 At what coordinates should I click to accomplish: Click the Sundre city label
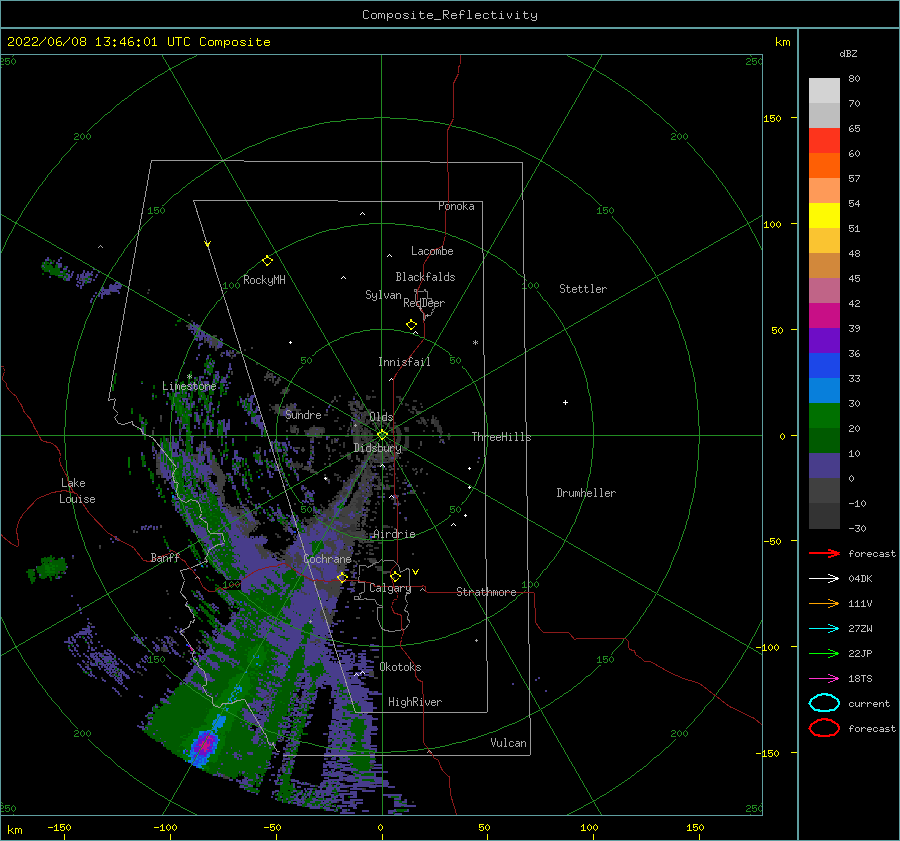[x=304, y=414]
